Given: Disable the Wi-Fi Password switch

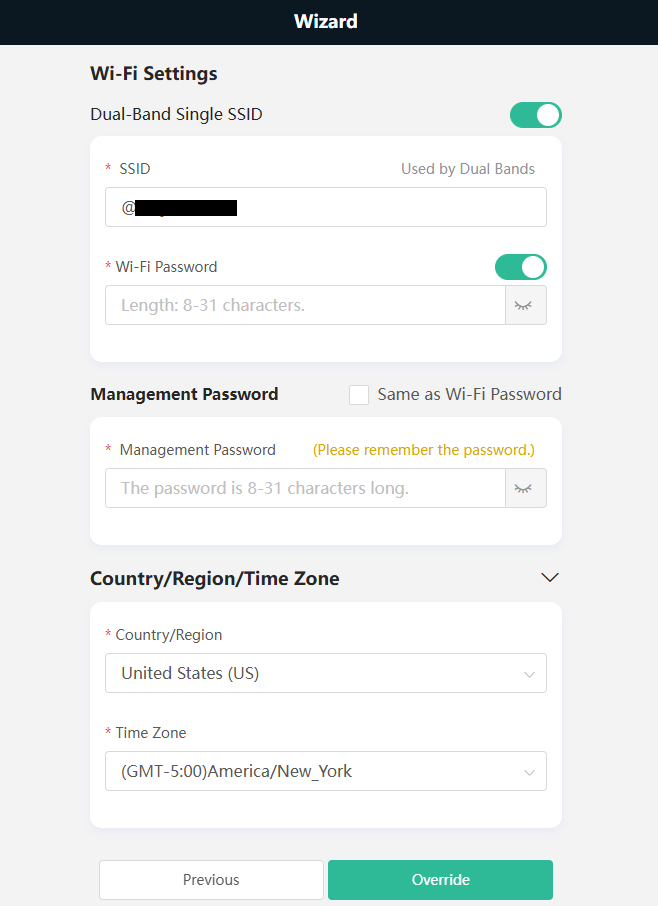Looking at the screenshot, I should [521, 267].
